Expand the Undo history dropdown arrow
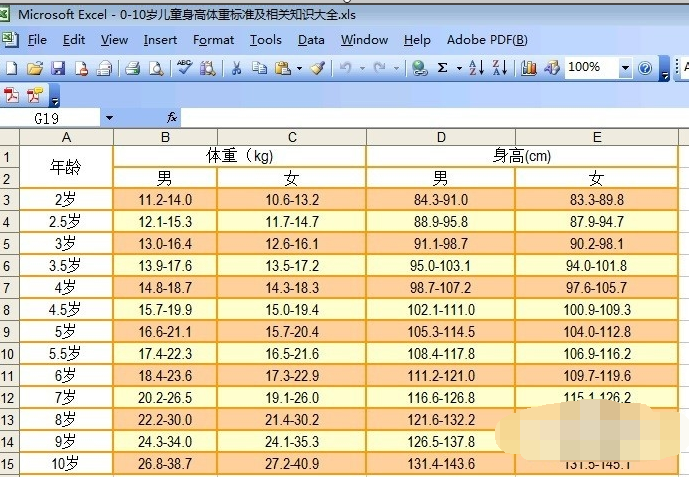Image resolution: width=689 pixels, height=477 pixels. (x=363, y=68)
